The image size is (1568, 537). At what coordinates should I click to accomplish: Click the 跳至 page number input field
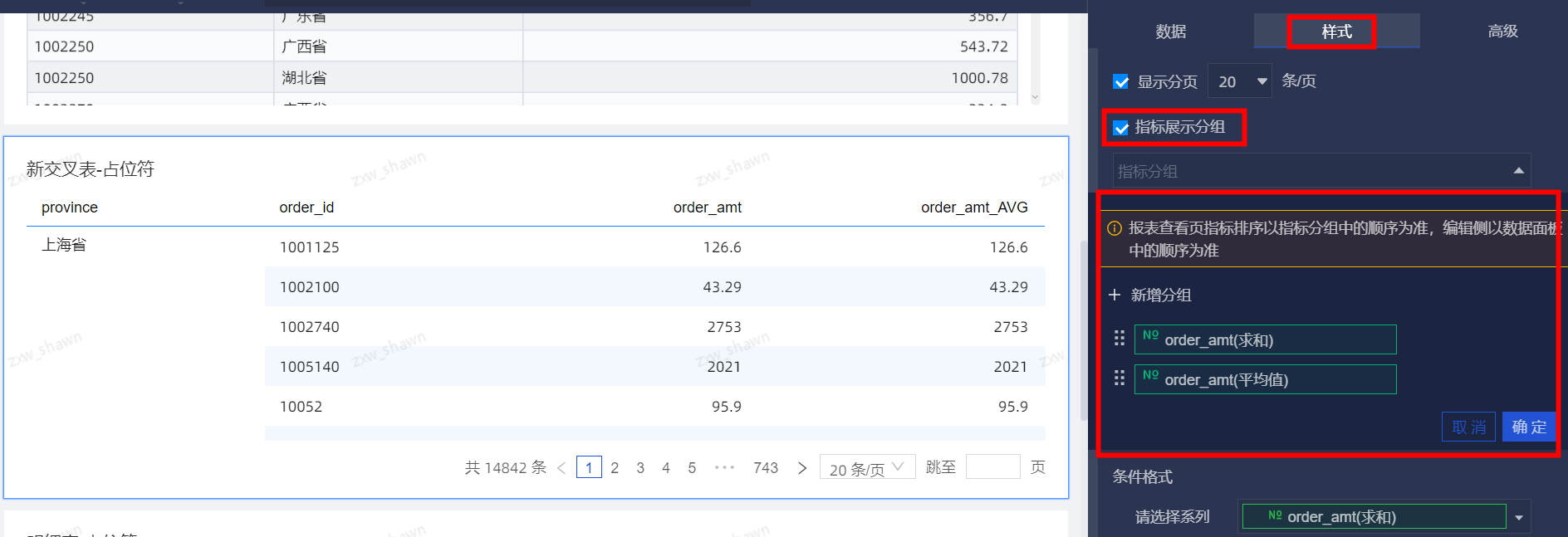pos(992,467)
